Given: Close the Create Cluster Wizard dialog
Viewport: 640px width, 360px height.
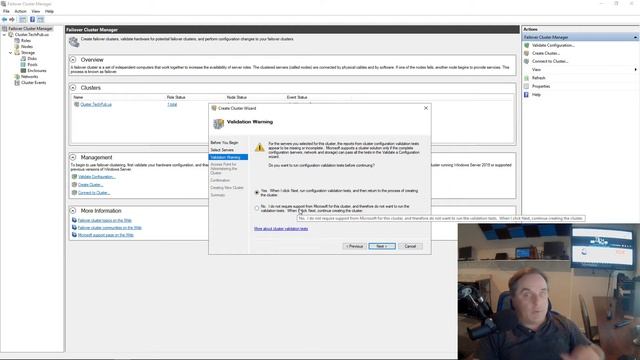Looking at the screenshot, I should [x=426, y=108].
